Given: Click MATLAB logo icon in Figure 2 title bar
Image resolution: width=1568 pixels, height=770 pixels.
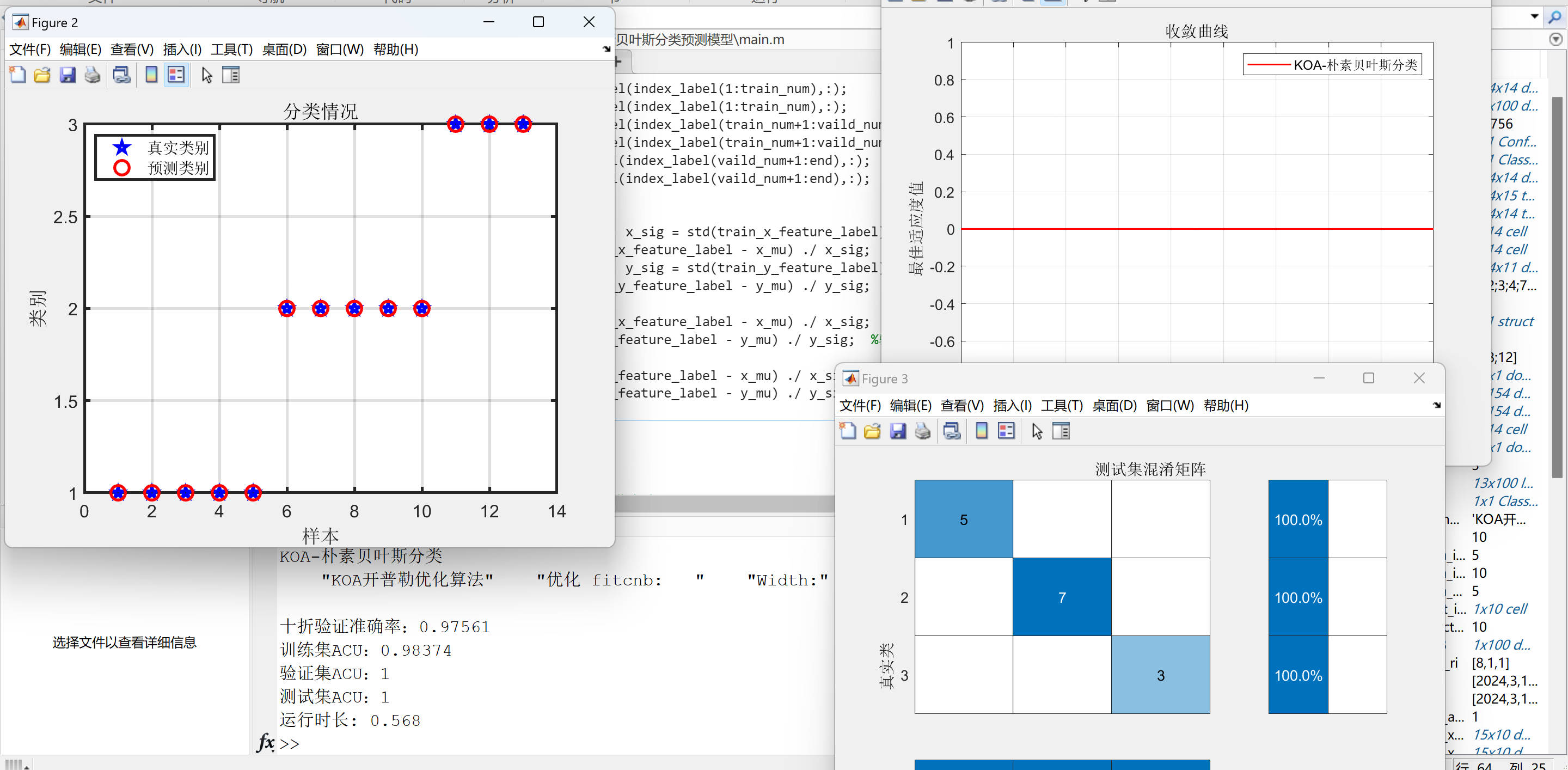Looking at the screenshot, I should 20,22.
